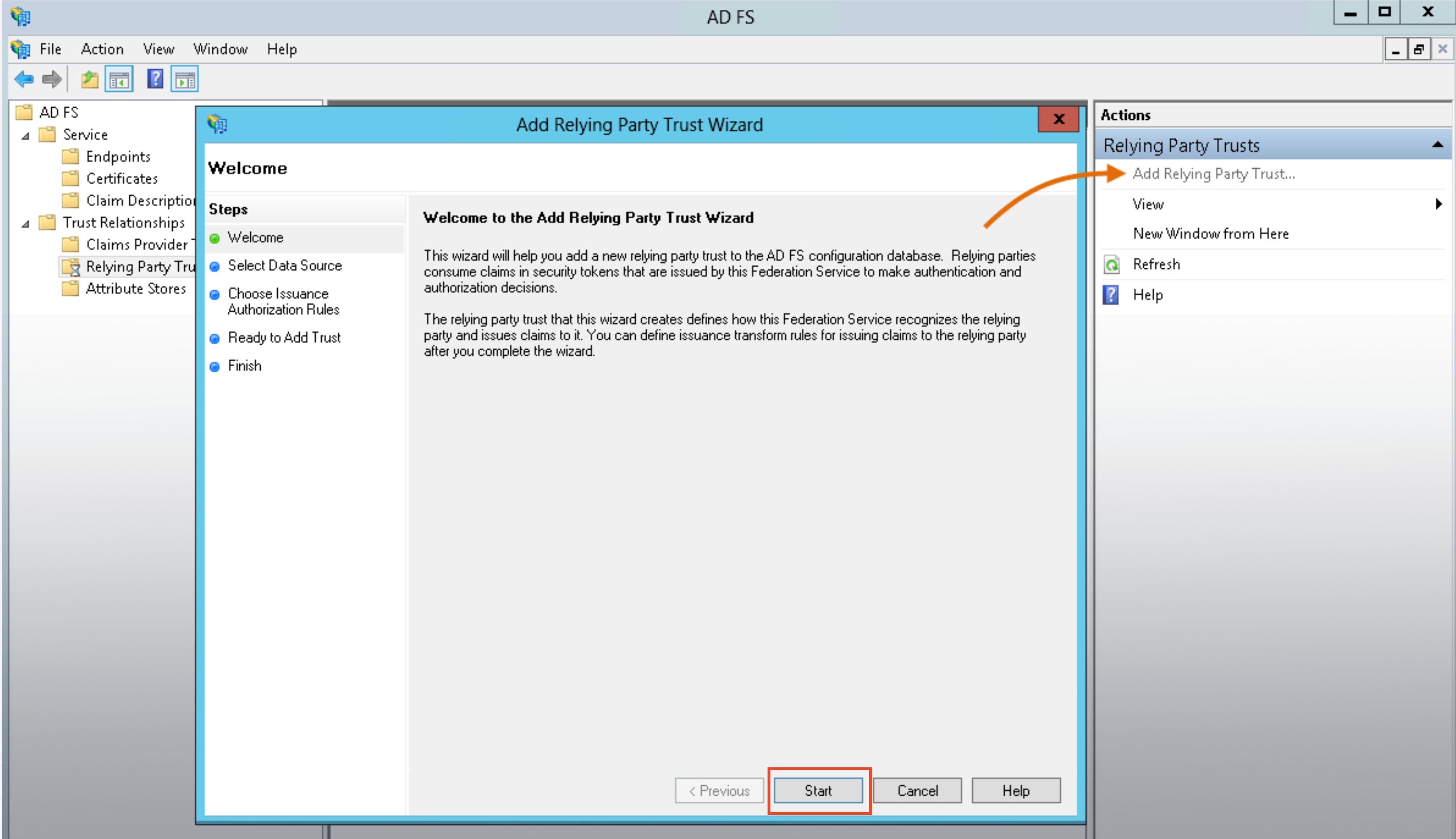Select the Service tree node label
Screen dimensions: 1456x839
pos(85,134)
